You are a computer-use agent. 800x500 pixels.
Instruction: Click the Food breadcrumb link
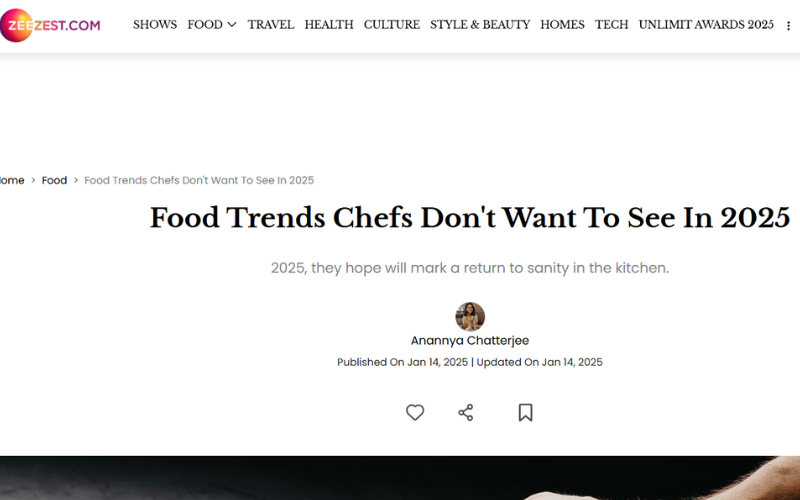coord(54,180)
